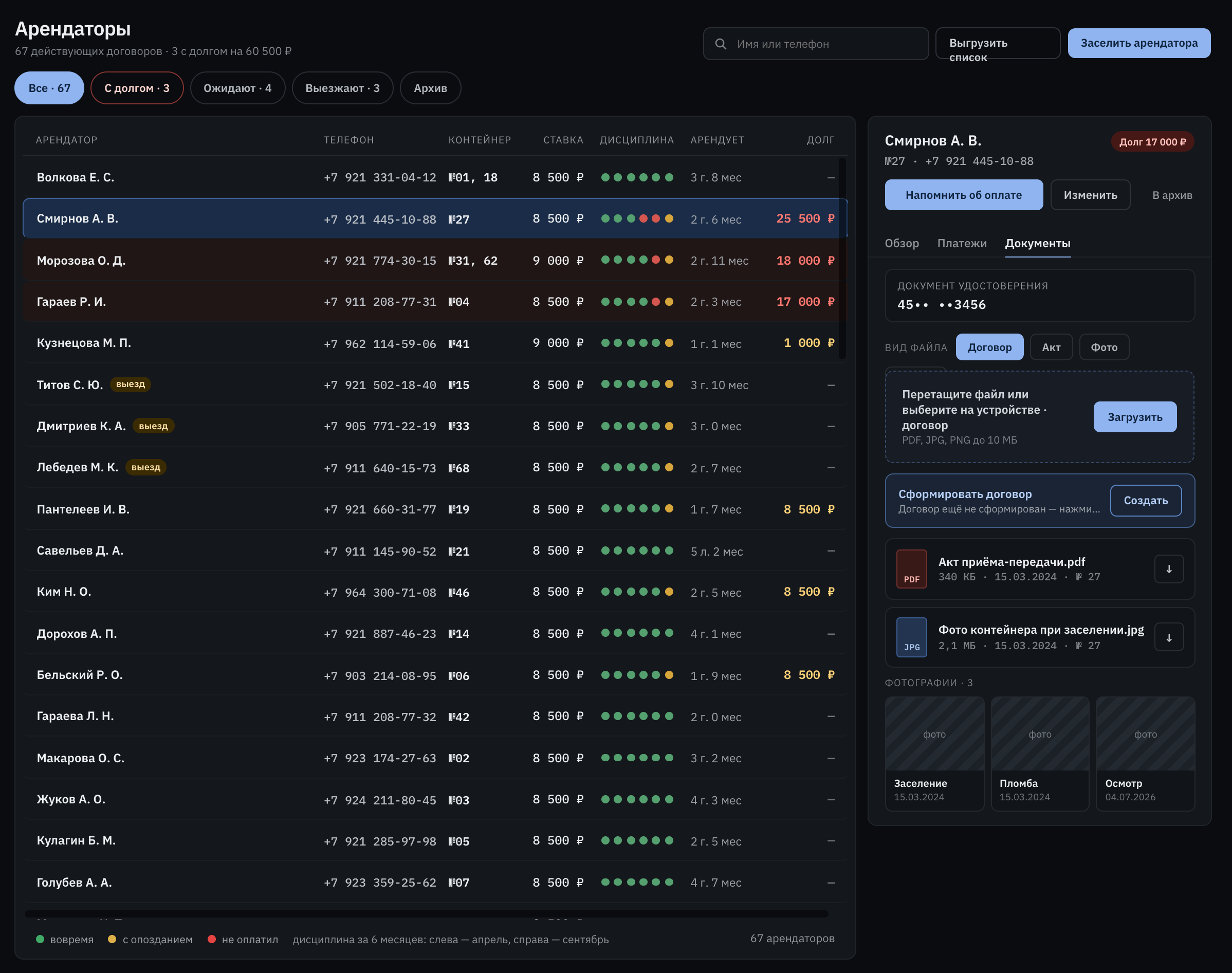
Task: Click the search magnifier icon
Action: click(x=721, y=44)
